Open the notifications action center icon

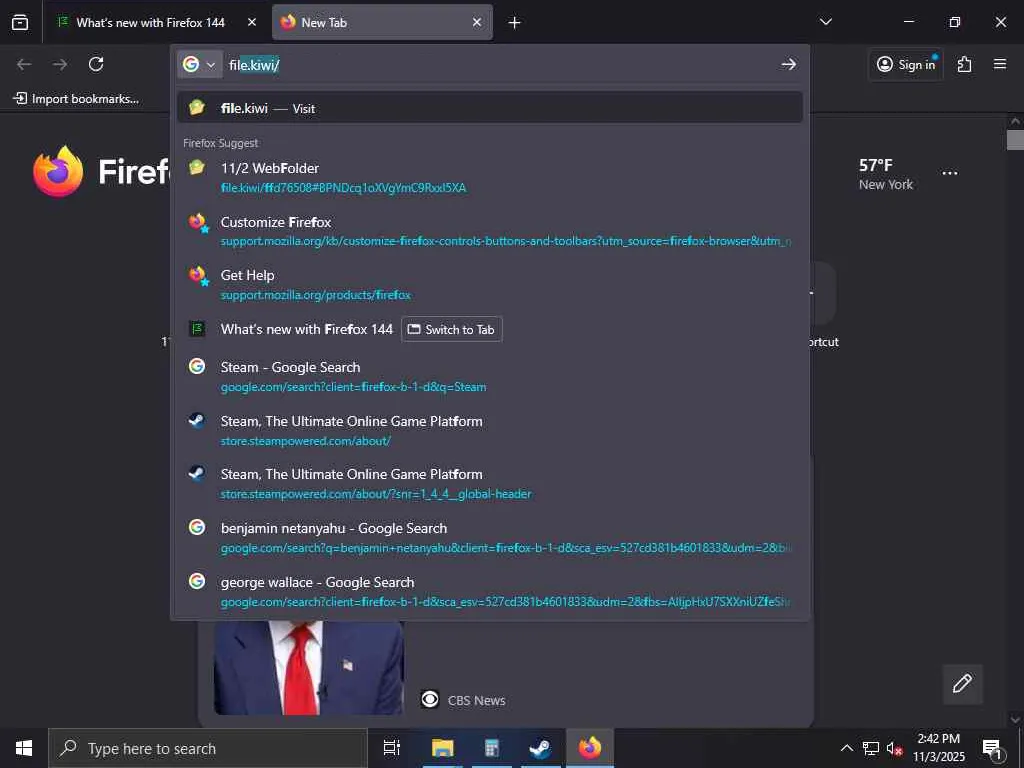coord(993,748)
